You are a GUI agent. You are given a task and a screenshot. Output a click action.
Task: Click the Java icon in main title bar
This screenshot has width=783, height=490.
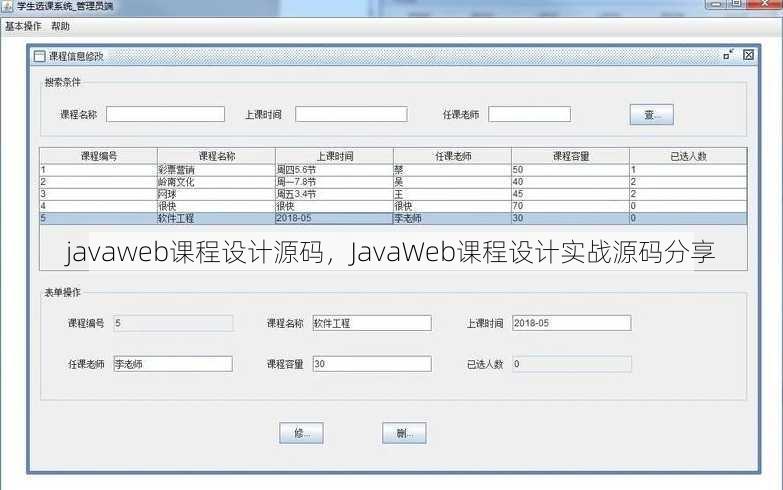click(7, 6)
